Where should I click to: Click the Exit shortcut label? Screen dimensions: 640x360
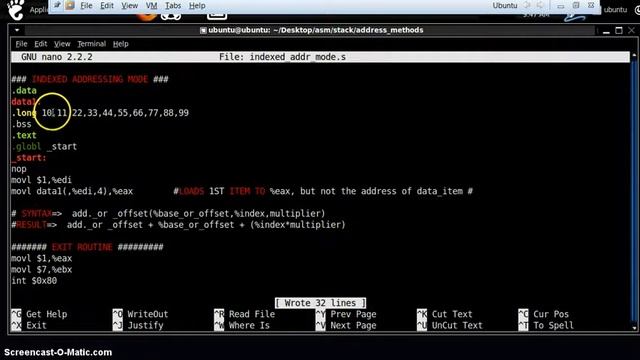tap(36, 326)
